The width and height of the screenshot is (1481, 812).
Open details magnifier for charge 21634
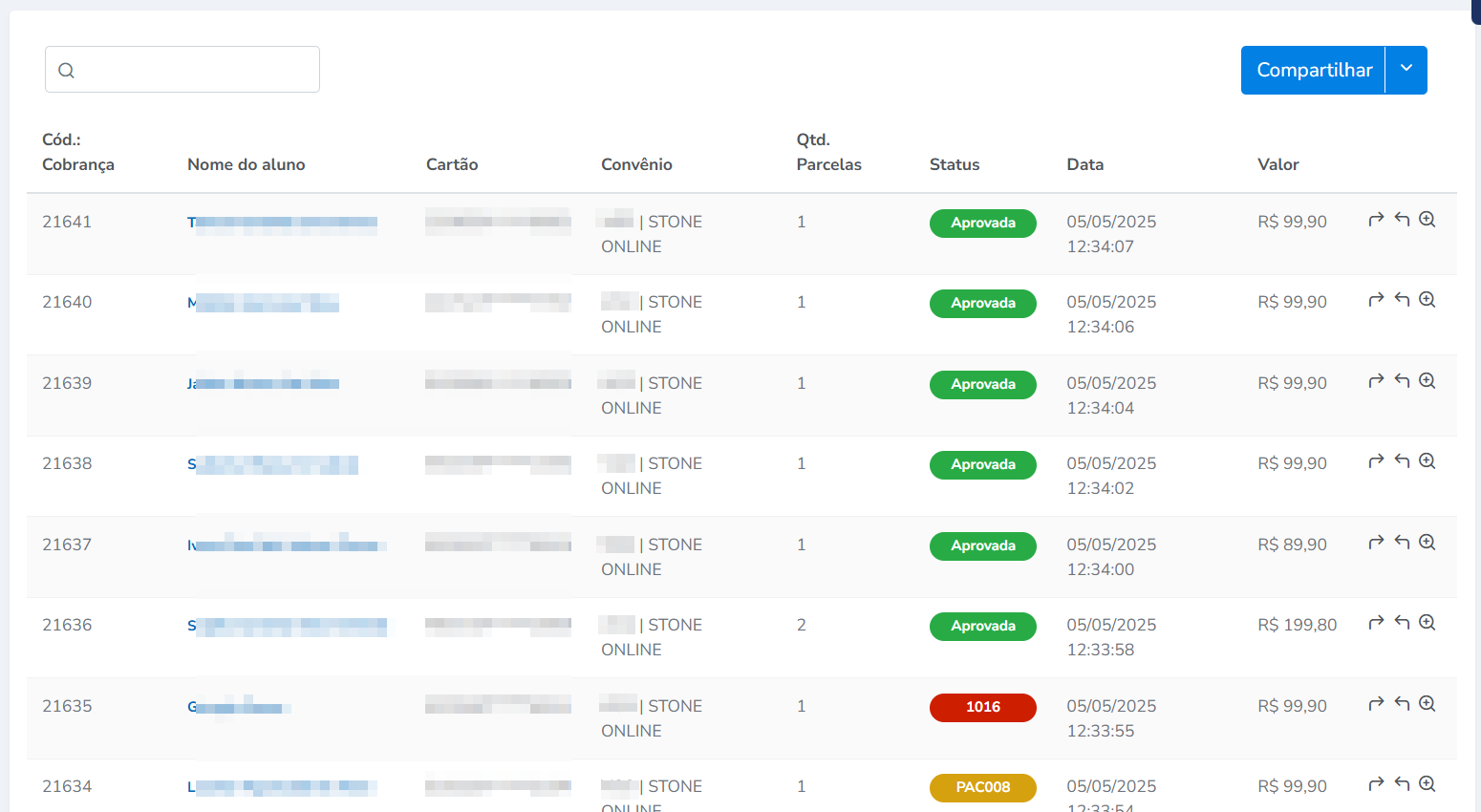(1427, 784)
